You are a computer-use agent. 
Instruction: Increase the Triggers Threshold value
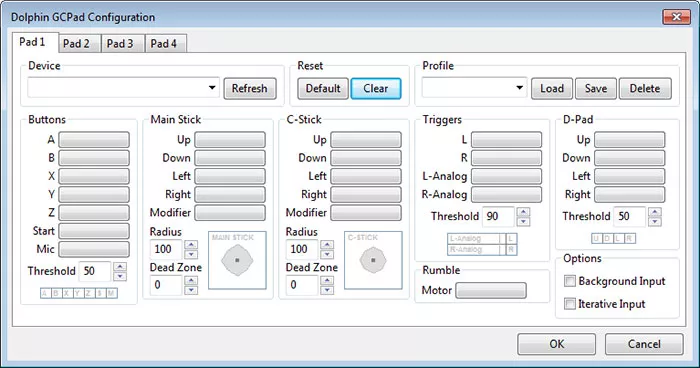(x=523, y=212)
